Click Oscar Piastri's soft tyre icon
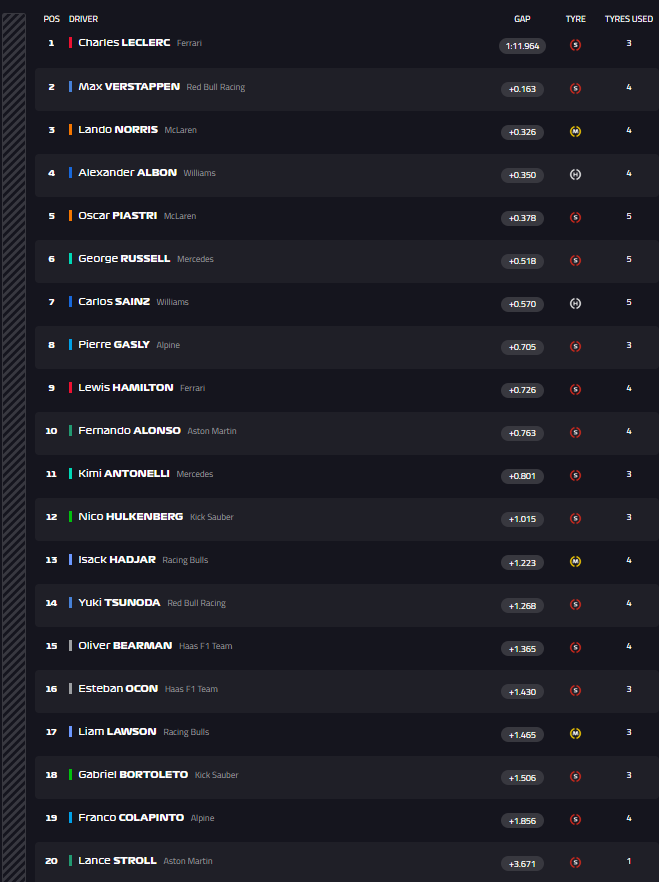The width and height of the screenshot is (659, 882). pyautogui.click(x=575, y=217)
